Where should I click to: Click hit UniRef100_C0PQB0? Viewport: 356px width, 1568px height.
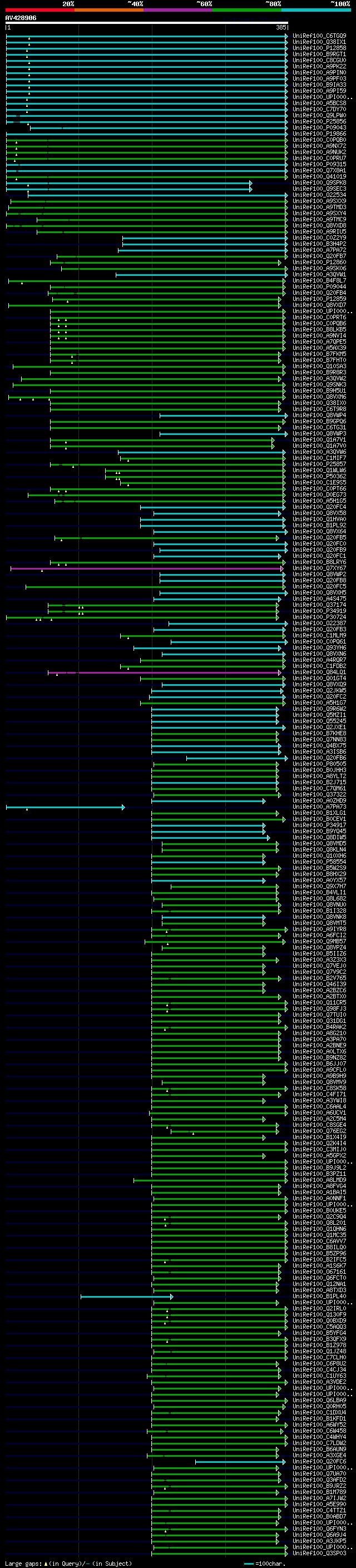[319, 140]
